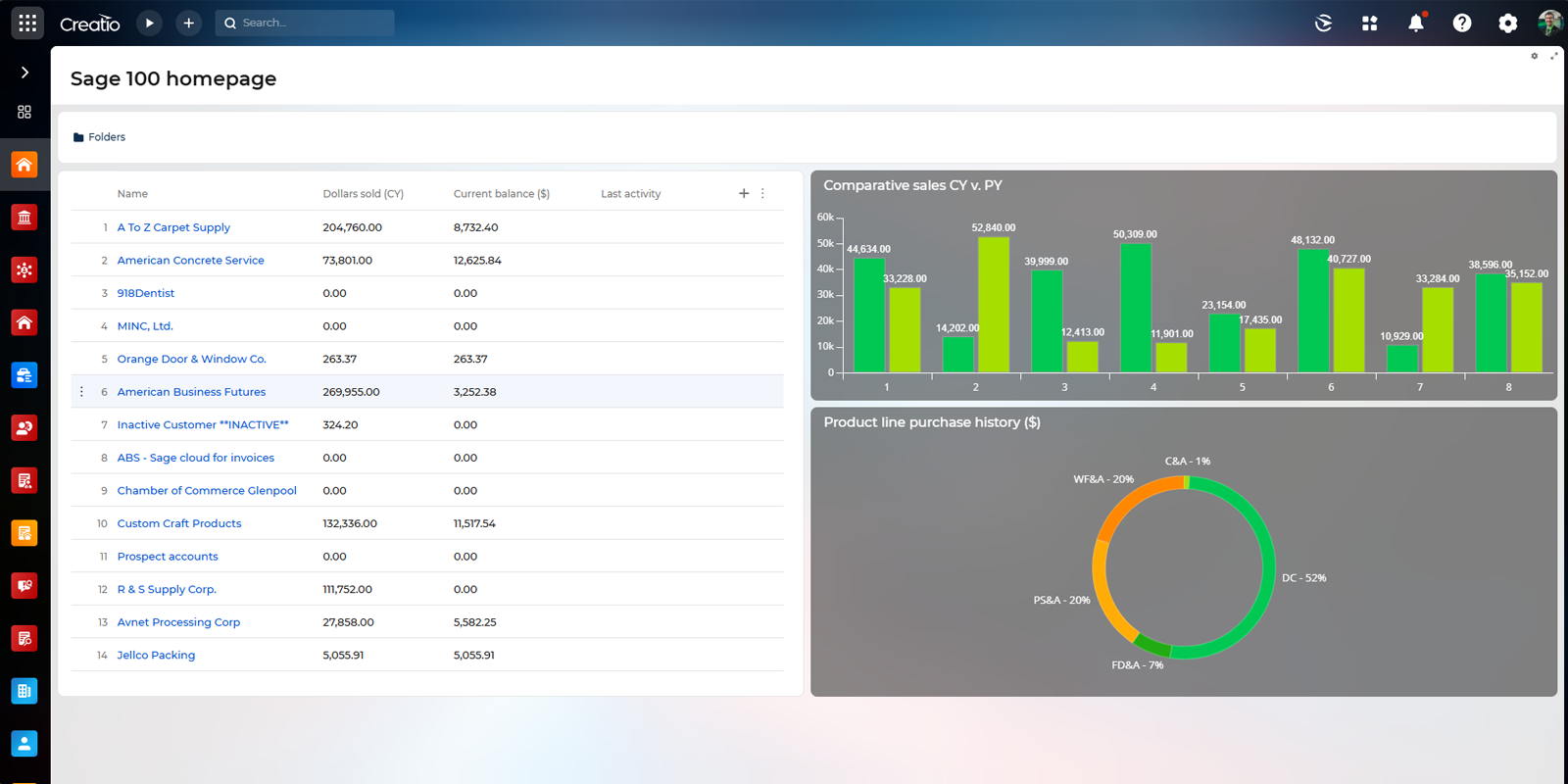Open the list options three-dot menu
This screenshot has height=784, width=1568.
[x=762, y=194]
